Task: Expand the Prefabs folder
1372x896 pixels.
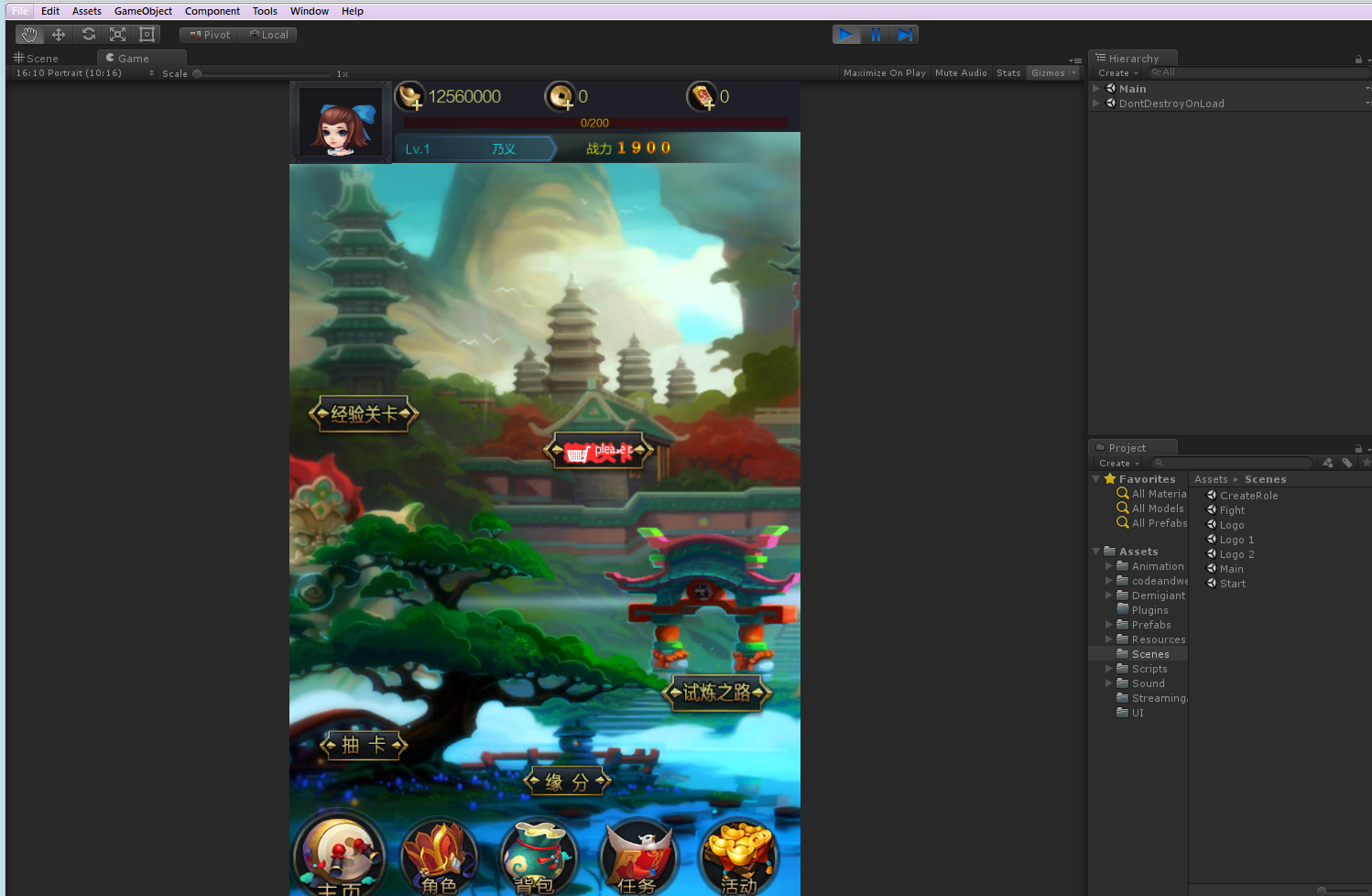Action: pyautogui.click(x=1109, y=625)
